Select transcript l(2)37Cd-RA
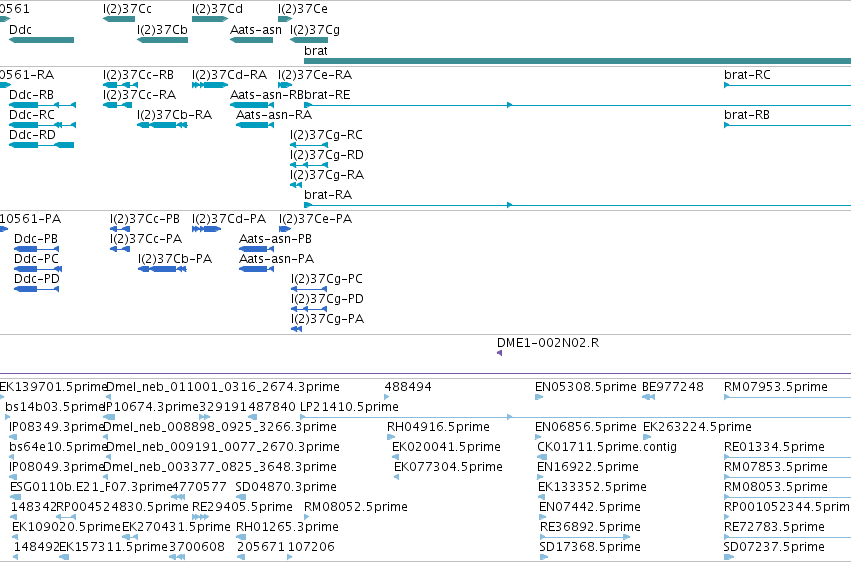Viewport: 851px width, 562px height. coord(210,85)
